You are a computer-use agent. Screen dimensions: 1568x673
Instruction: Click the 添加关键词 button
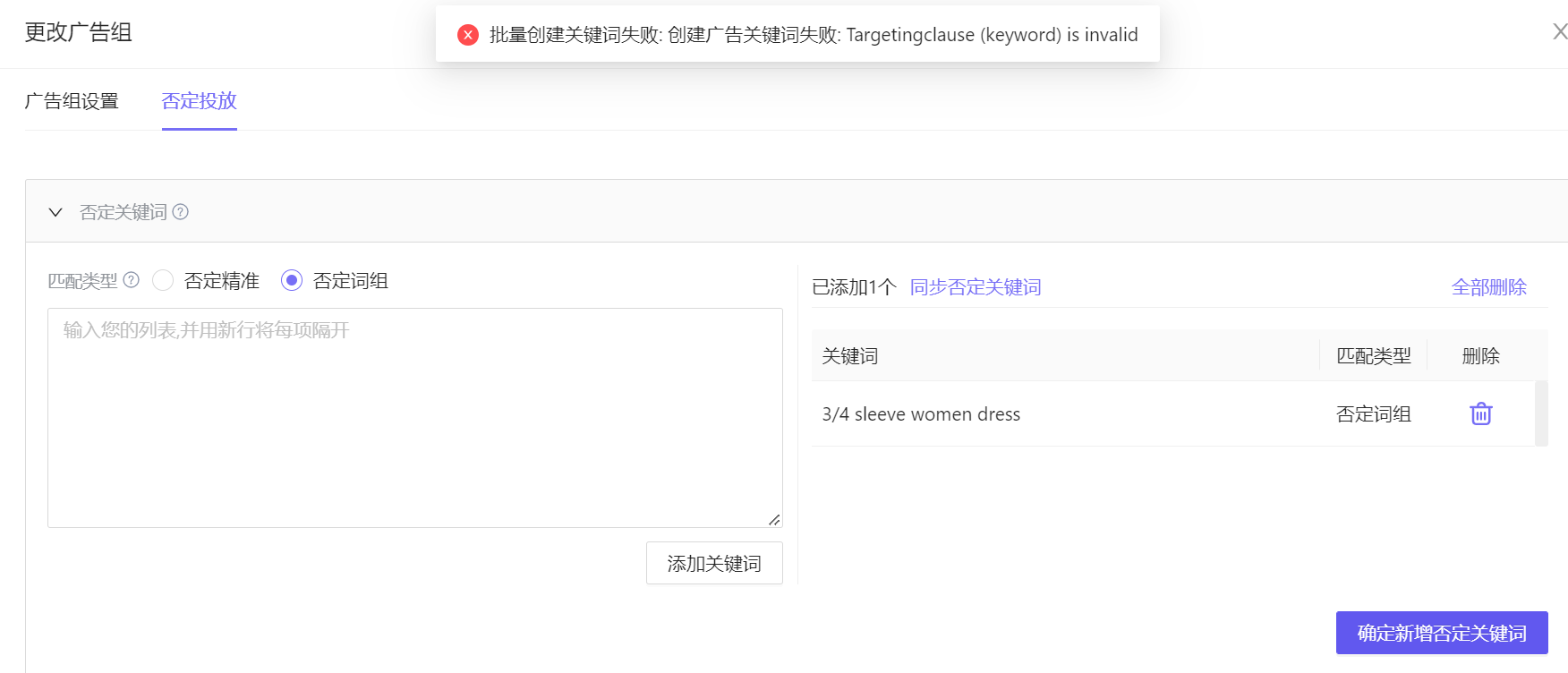714,563
